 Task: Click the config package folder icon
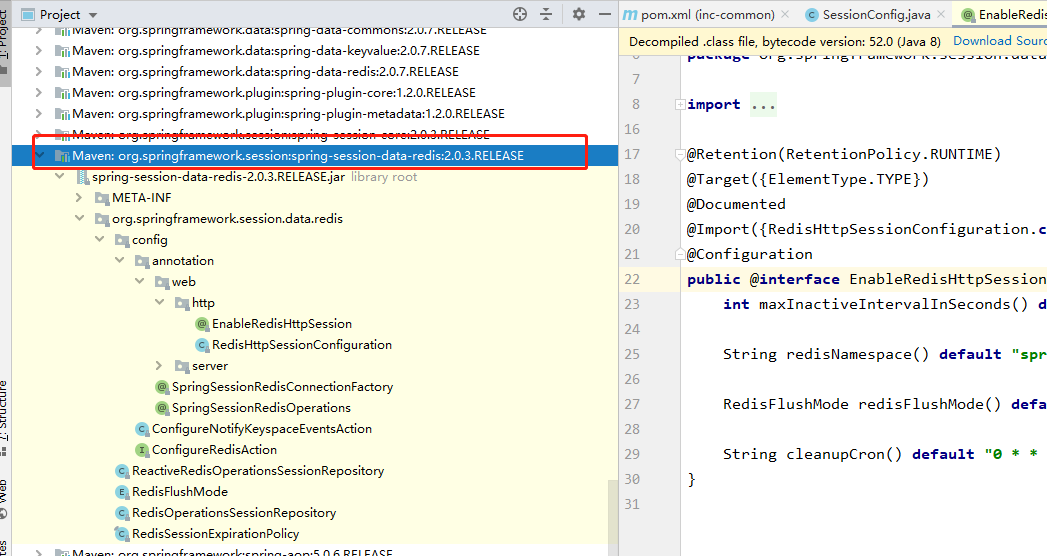click(x=122, y=240)
